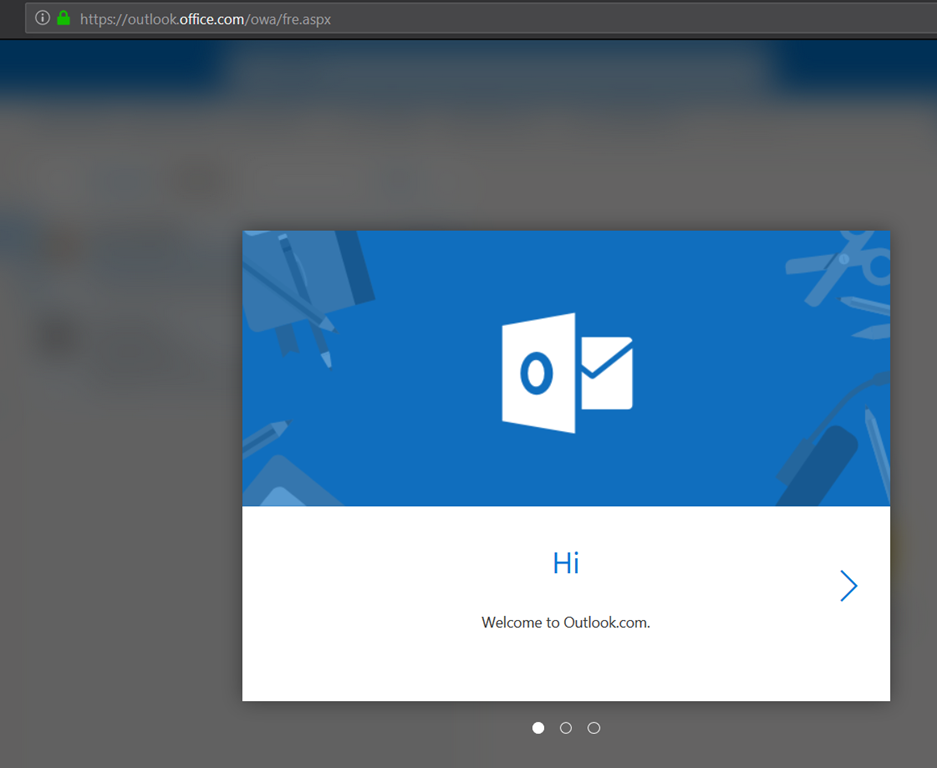Select the second pagination dot
Screen dimensions: 937x768
(566, 727)
